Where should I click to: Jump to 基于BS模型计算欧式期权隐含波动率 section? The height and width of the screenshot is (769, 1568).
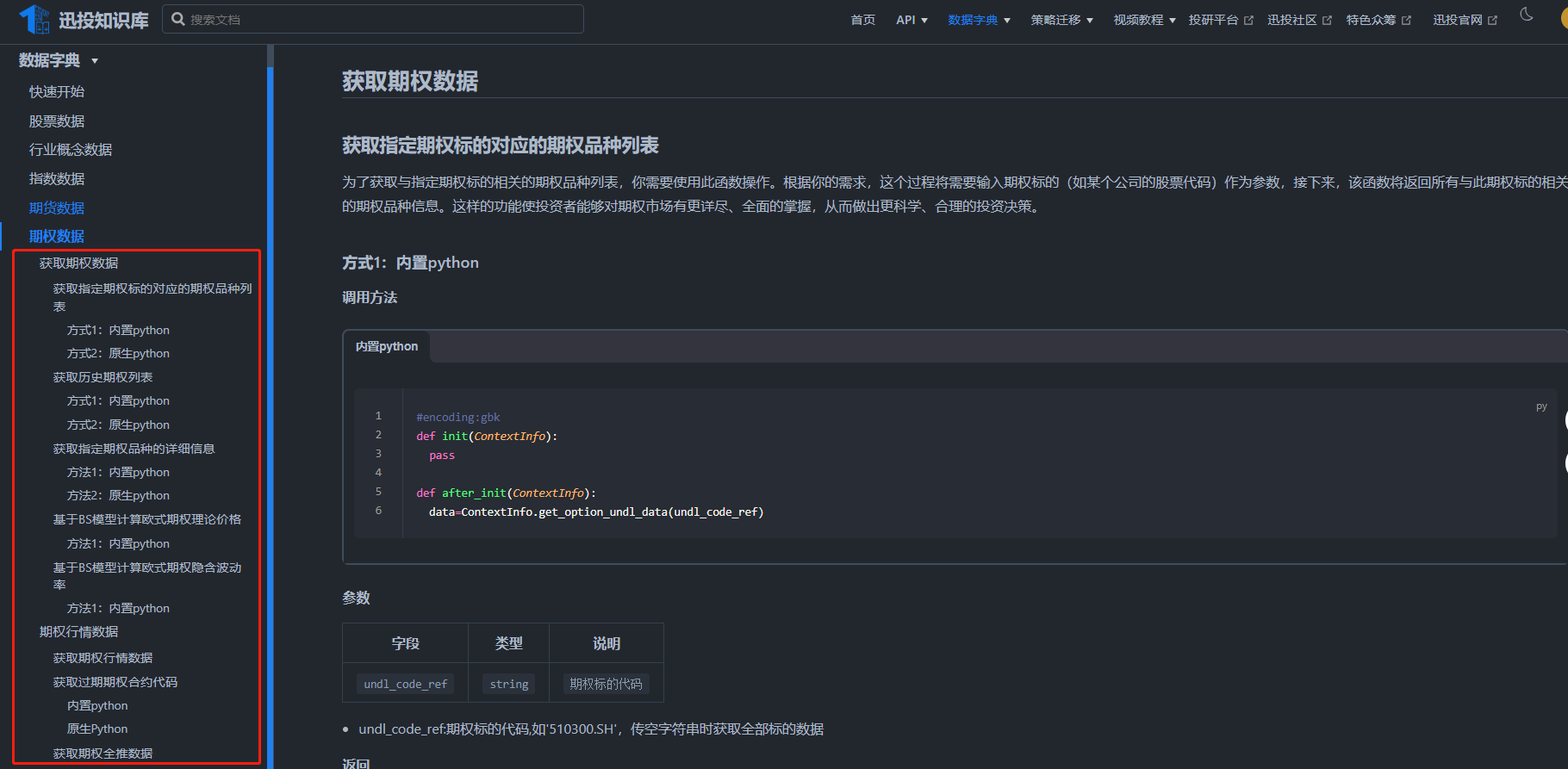pos(147,575)
